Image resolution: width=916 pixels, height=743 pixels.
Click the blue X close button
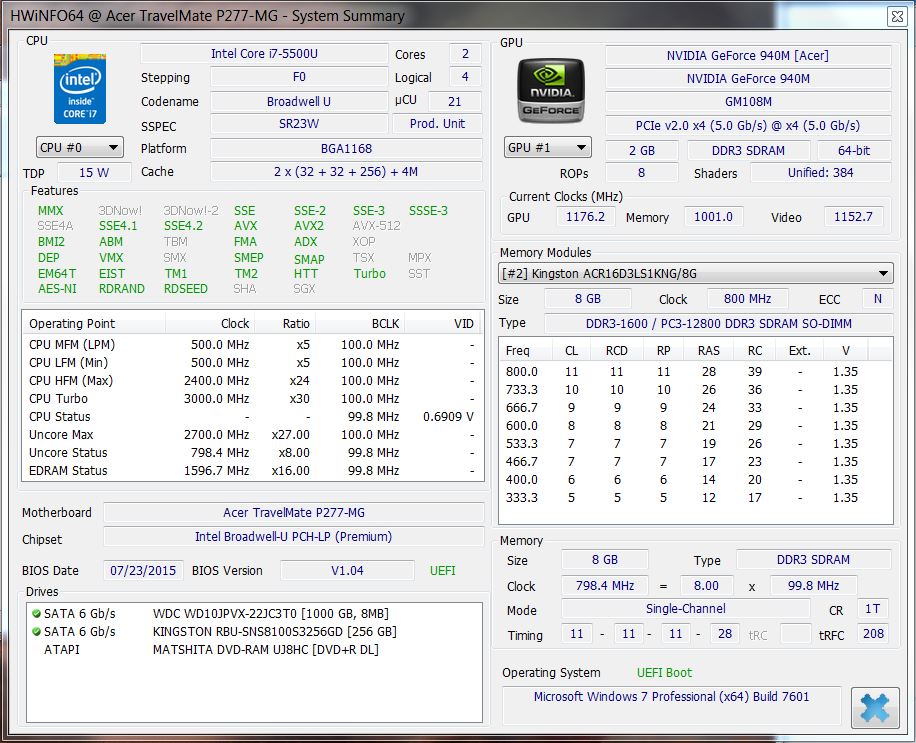click(x=873, y=708)
